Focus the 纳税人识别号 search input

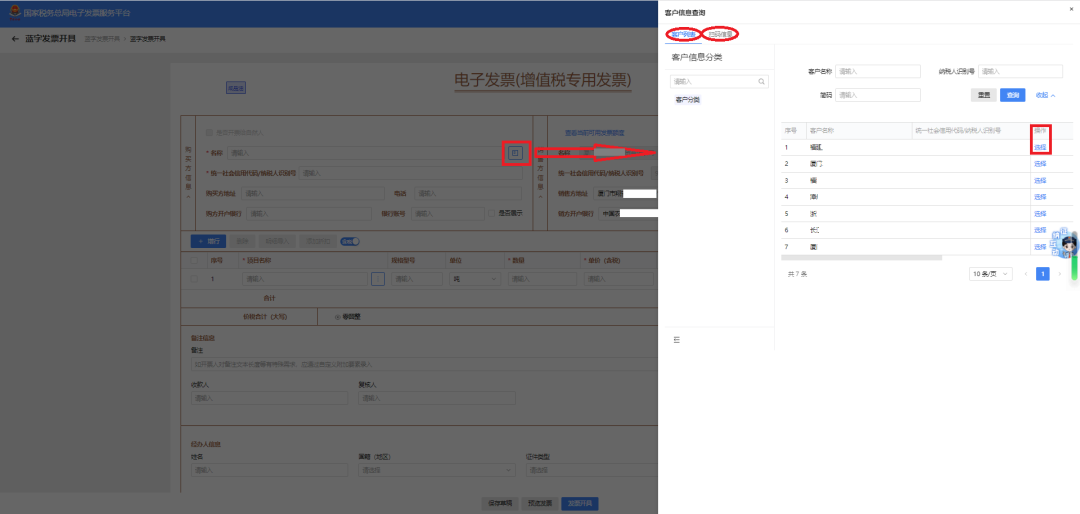coord(1020,72)
